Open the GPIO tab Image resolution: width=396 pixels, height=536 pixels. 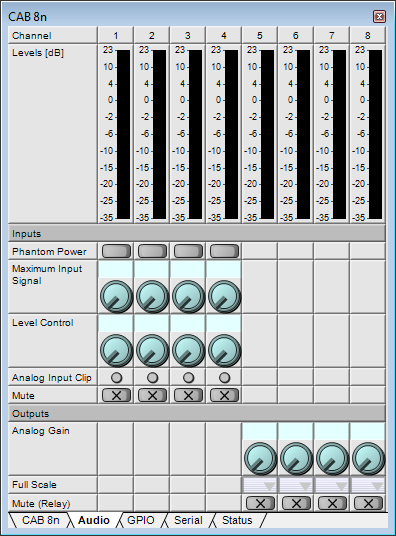pos(141,520)
